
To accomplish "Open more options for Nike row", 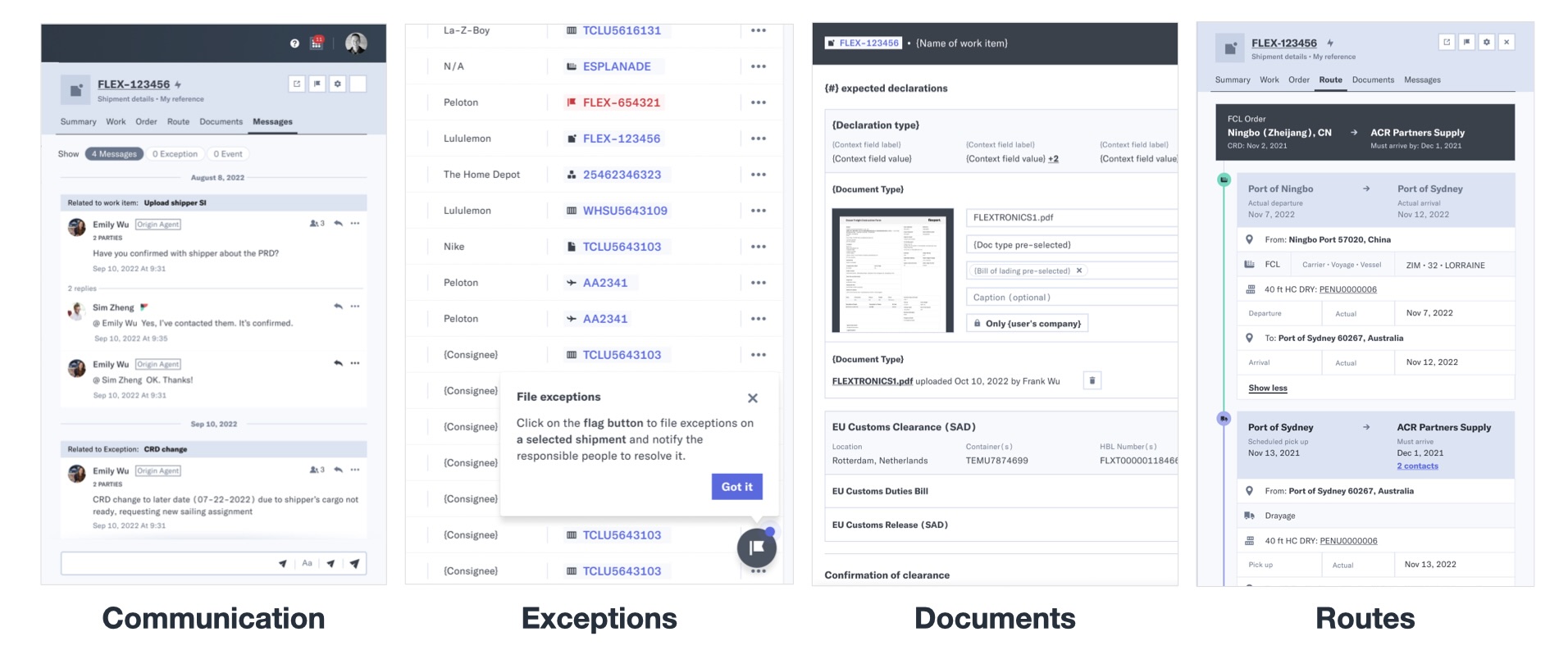I will coord(759,247).
